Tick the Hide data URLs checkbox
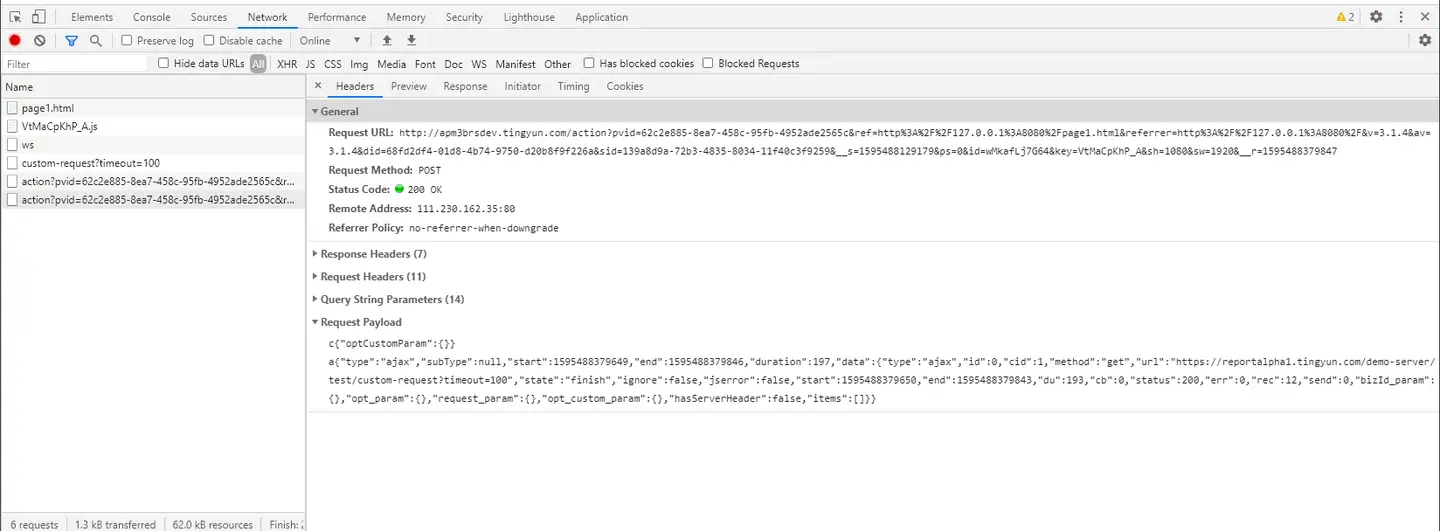The image size is (1440, 531). [164, 63]
